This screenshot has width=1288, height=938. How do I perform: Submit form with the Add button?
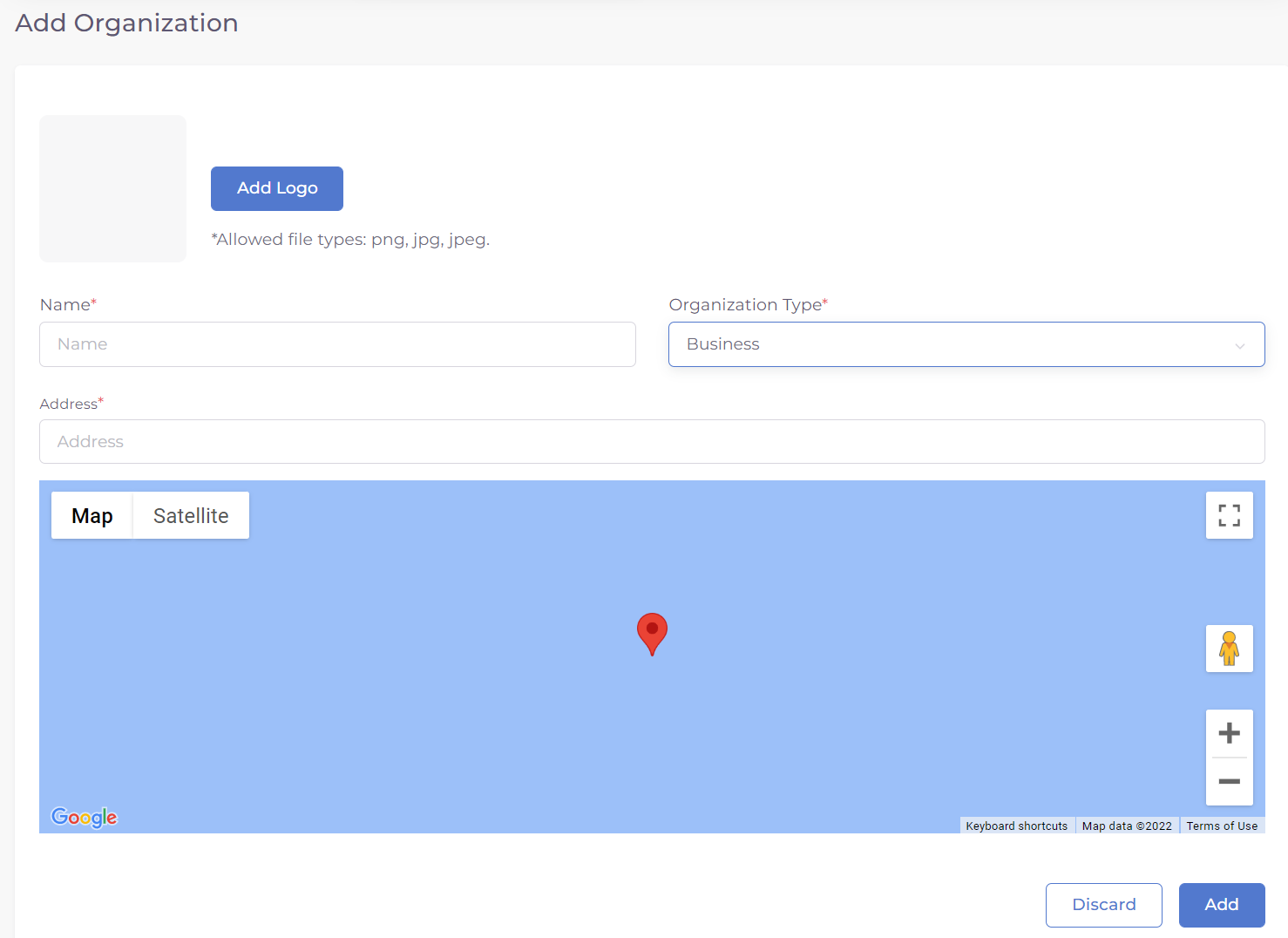point(1222,905)
